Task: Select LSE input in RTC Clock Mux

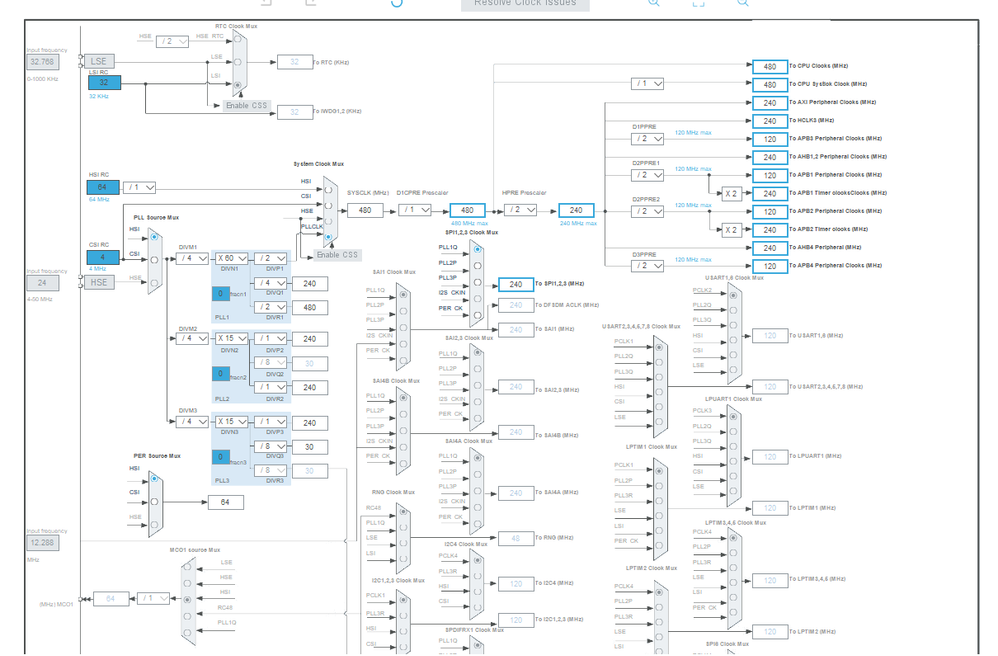Action: click(x=237, y=62)
